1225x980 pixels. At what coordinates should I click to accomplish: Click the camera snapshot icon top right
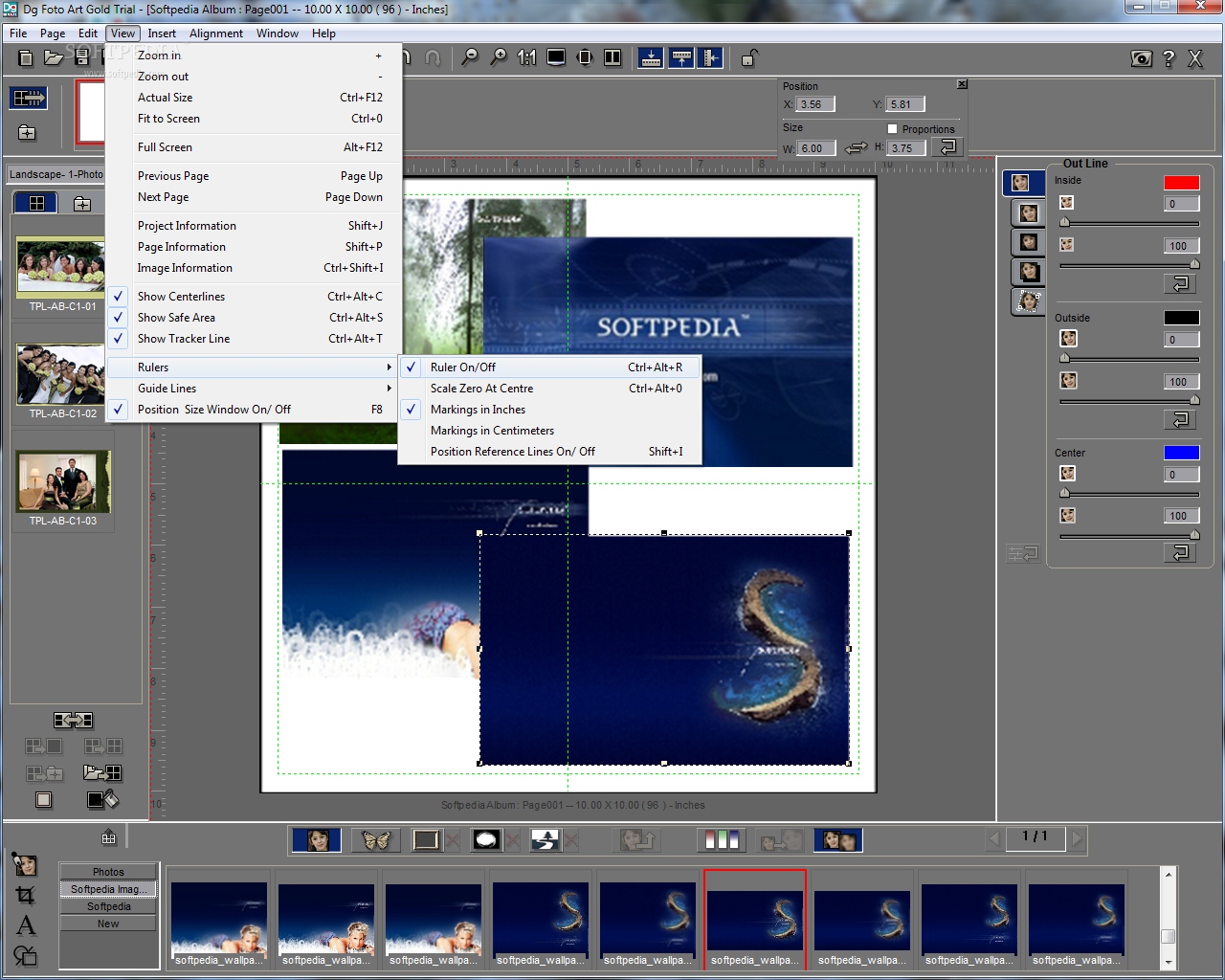[x=1141, y=58]
